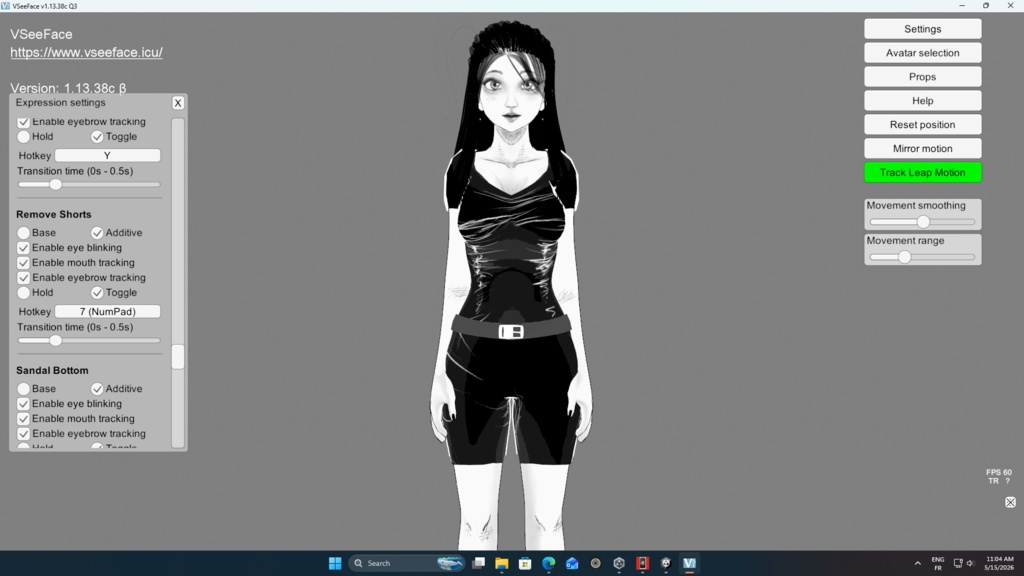Open Microsoft Store from taskbar

click(x=525, y=563)
